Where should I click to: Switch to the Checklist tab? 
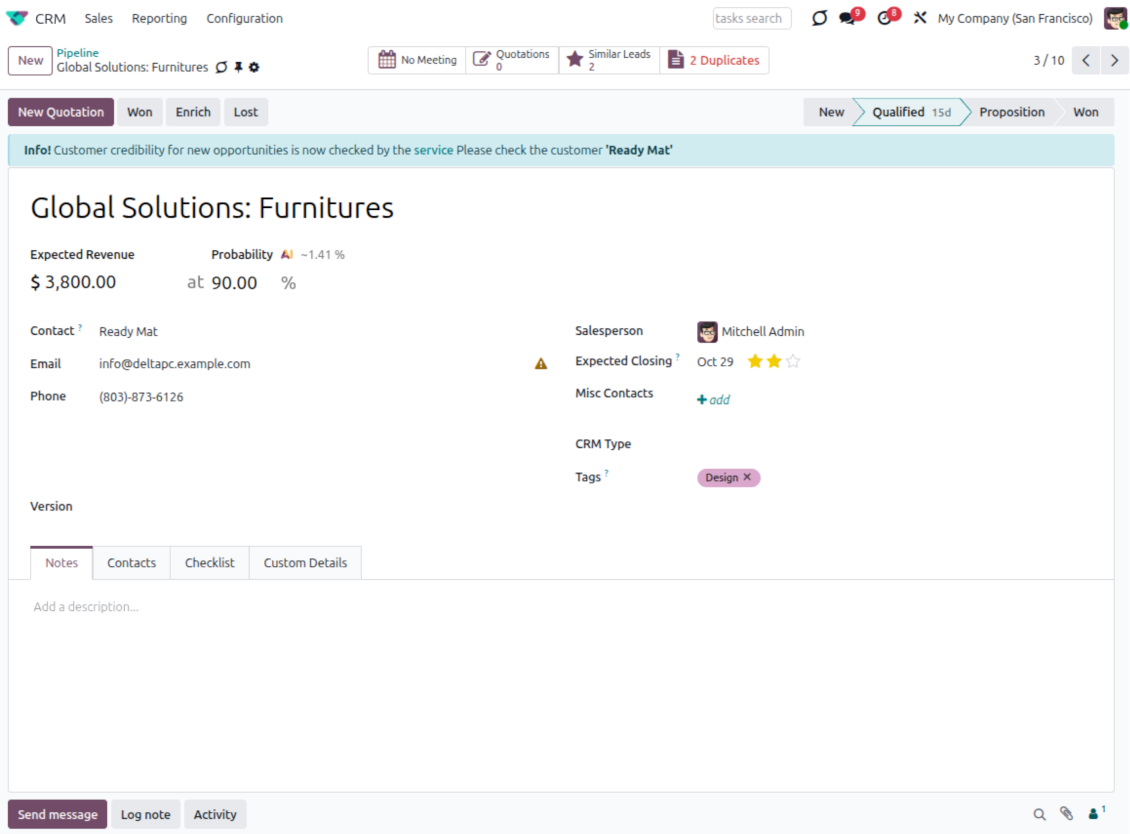(x=209, y=563)
